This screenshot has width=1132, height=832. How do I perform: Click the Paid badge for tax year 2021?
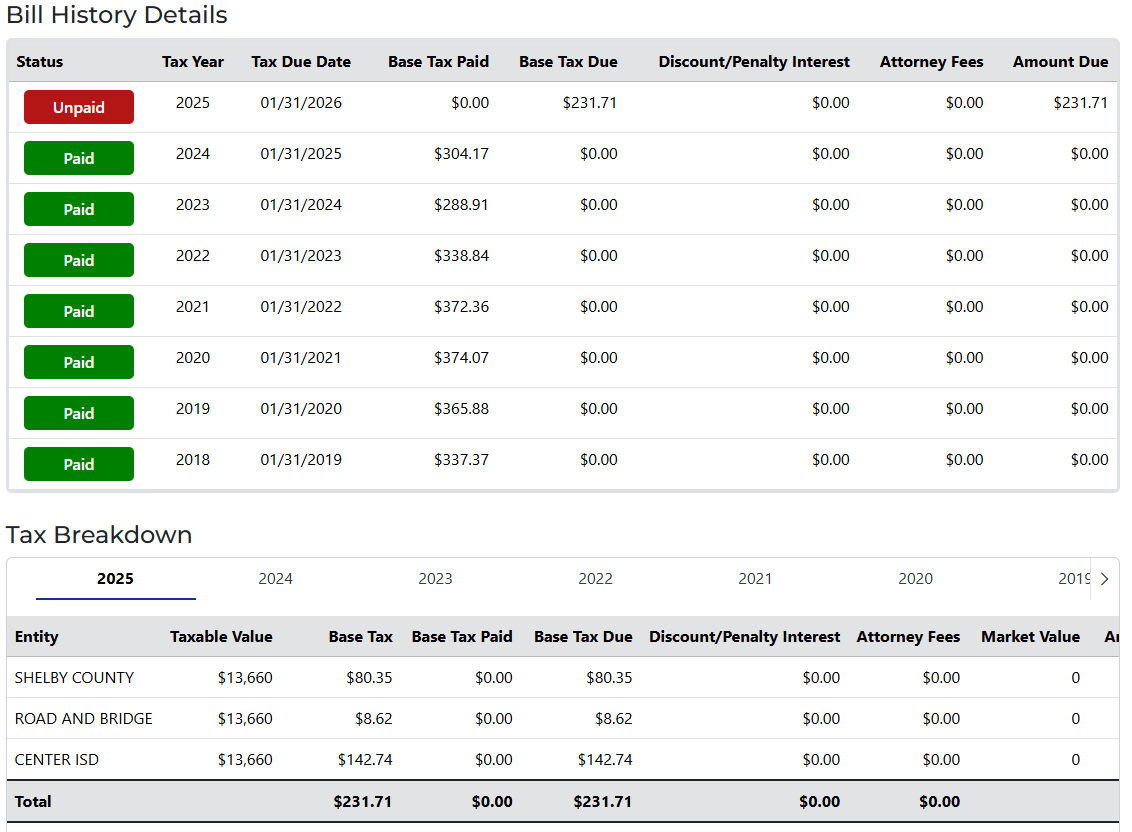pyautogui.click(x=79, y=311)
